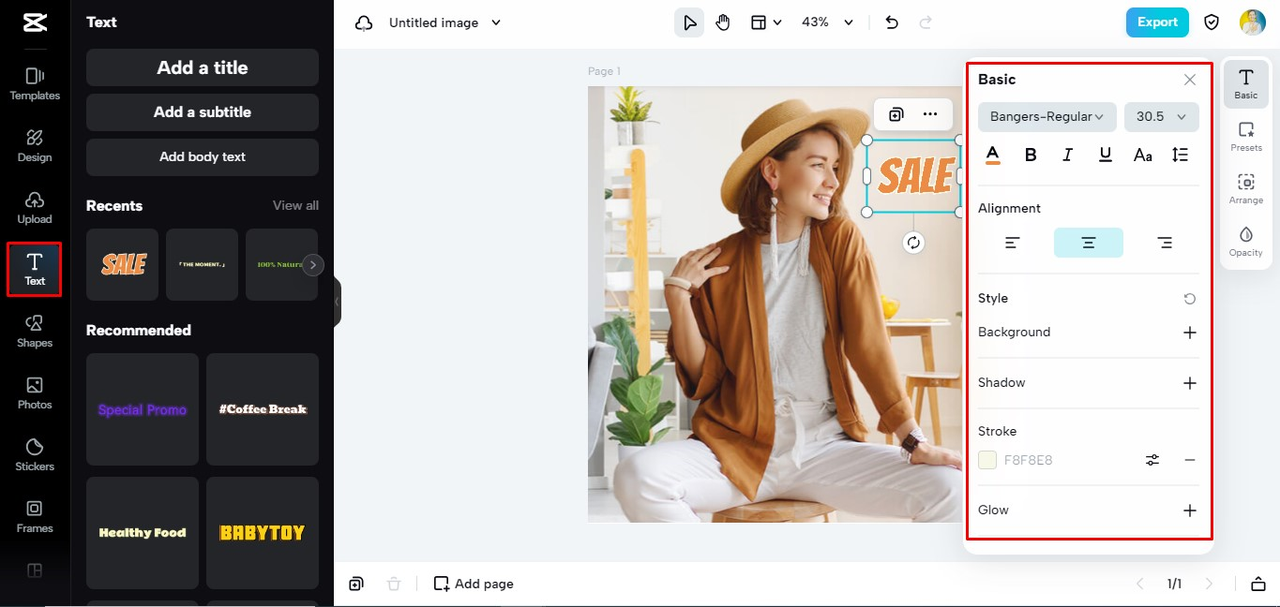The width and height of the screenshot is (1280, 607).
Task: Click the rotate handle under SALE text
Action: pyautogui.click(x=913, y=242)
